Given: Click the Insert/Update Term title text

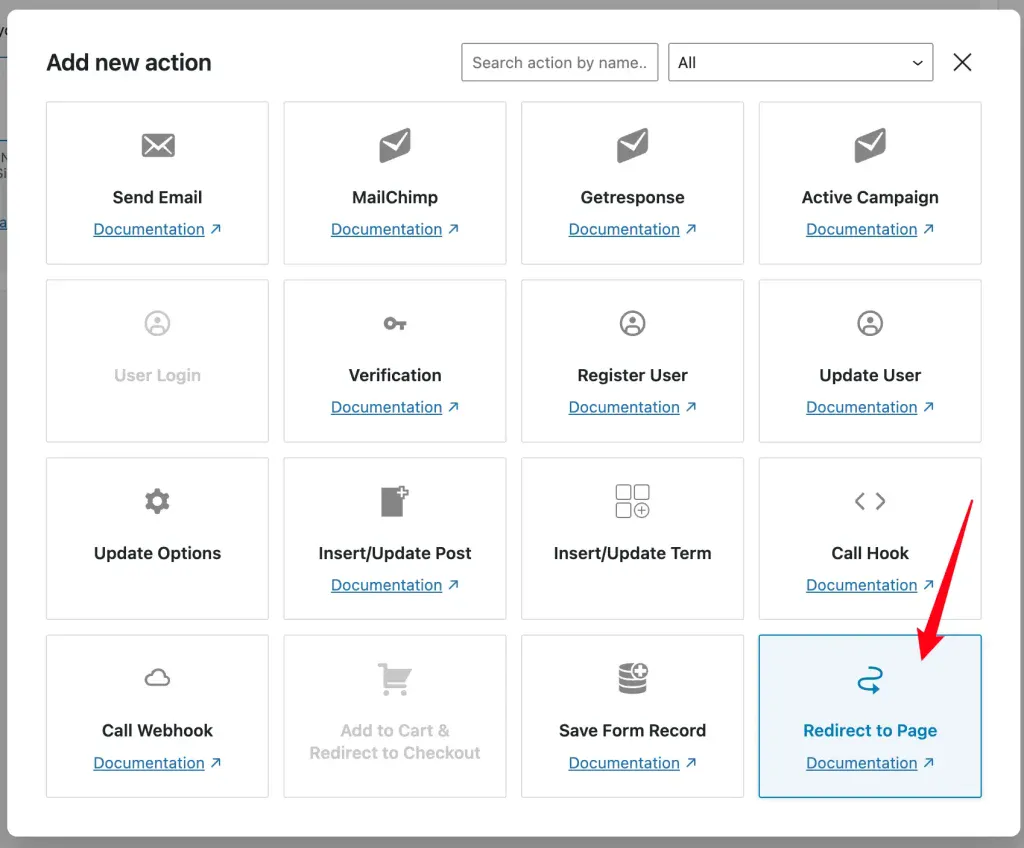Looking at the screenshot, I should [632, 553].
